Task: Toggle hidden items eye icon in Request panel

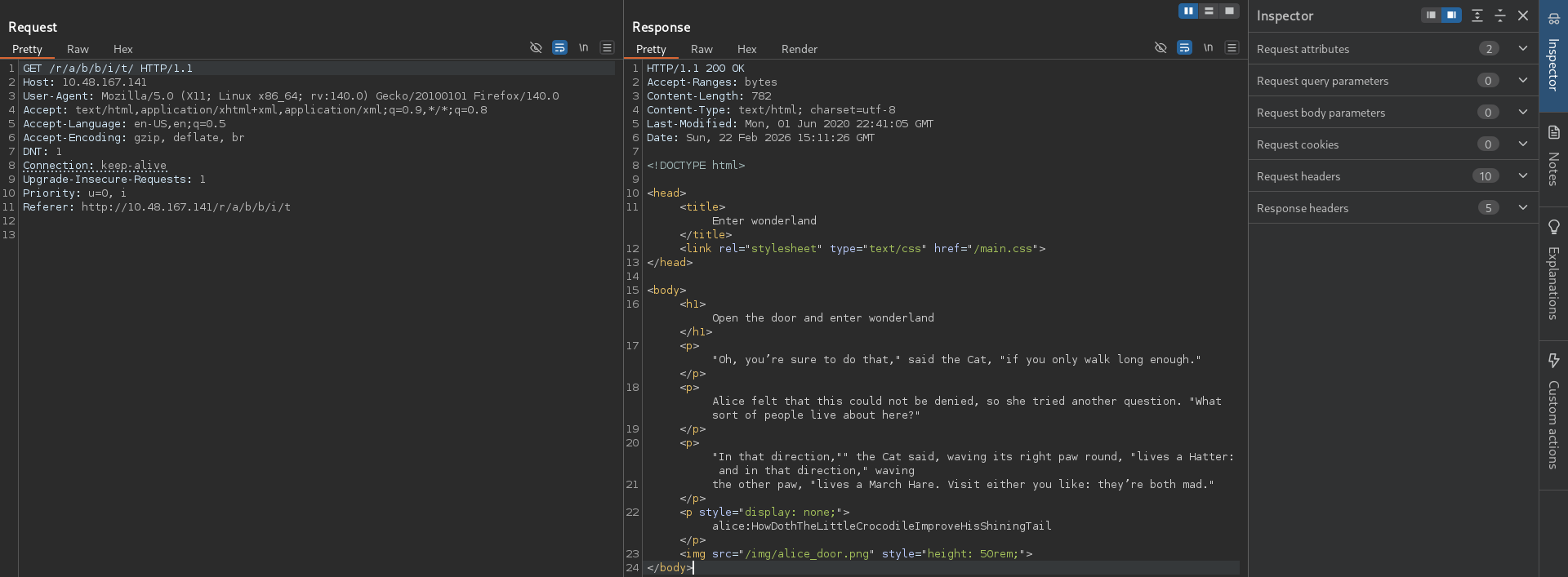Action: [536, 48]
